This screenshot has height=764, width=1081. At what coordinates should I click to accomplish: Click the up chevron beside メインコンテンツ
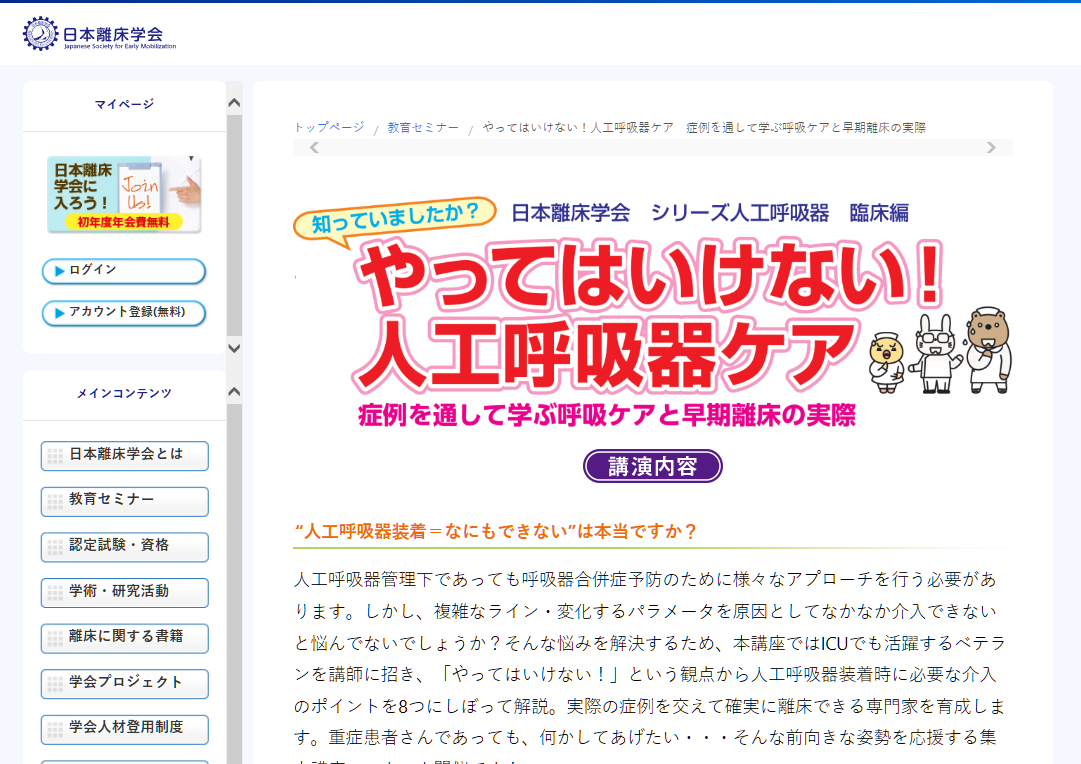[x=234, y=391]
